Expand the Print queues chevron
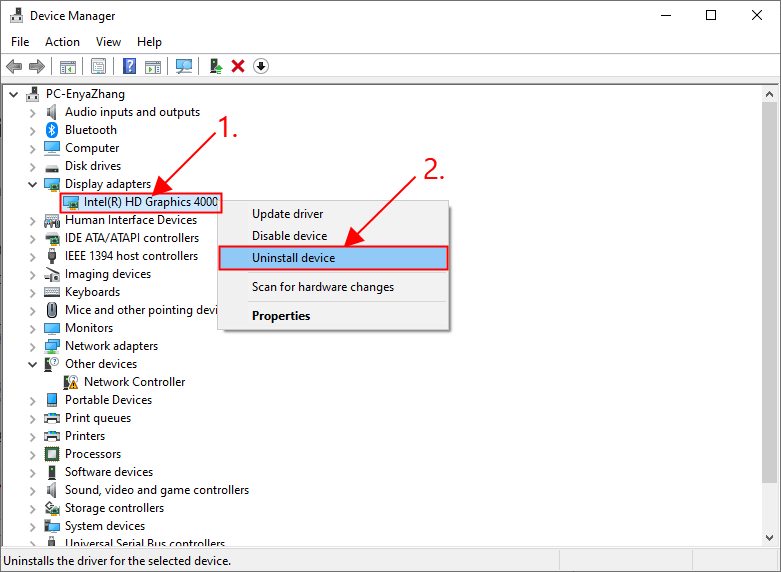781x572 pixels. pyautogui.click(x=32, y=418)
